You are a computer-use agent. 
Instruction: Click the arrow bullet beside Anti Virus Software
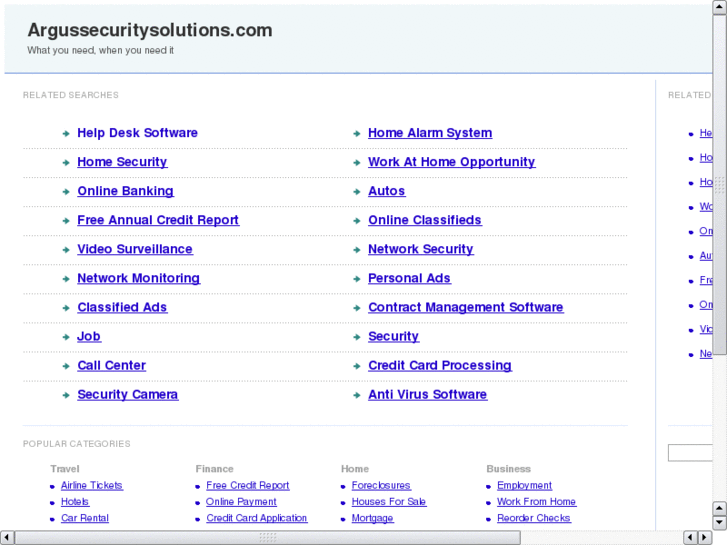click(x=357, y=395)
